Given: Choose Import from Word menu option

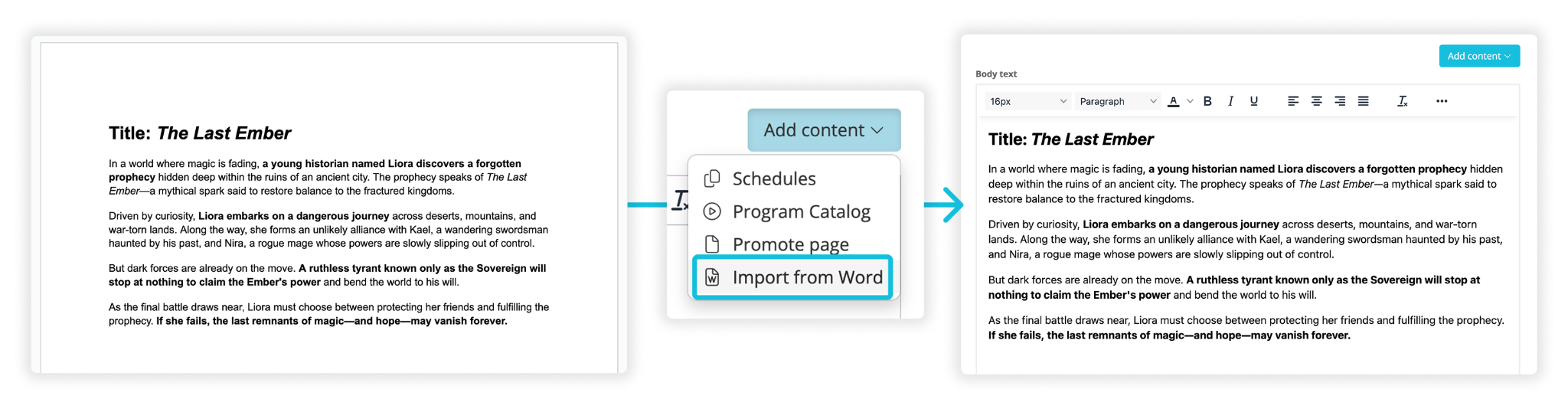Looking at the screenshot, I should (807, 277).
